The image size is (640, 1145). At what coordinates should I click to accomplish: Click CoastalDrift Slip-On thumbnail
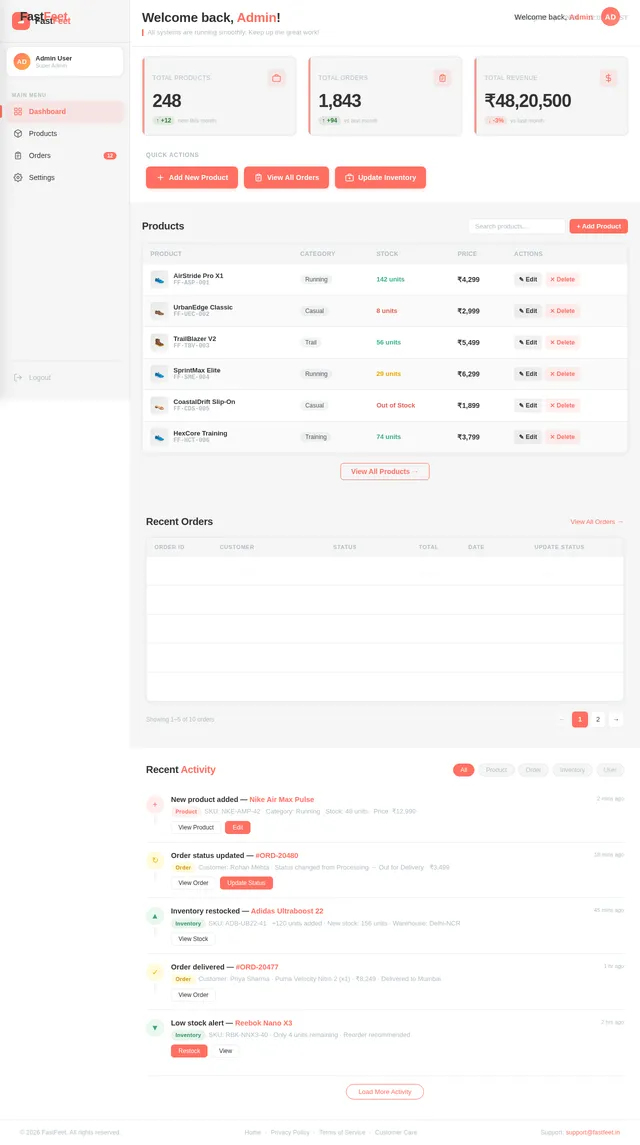(x=159, y=405)
